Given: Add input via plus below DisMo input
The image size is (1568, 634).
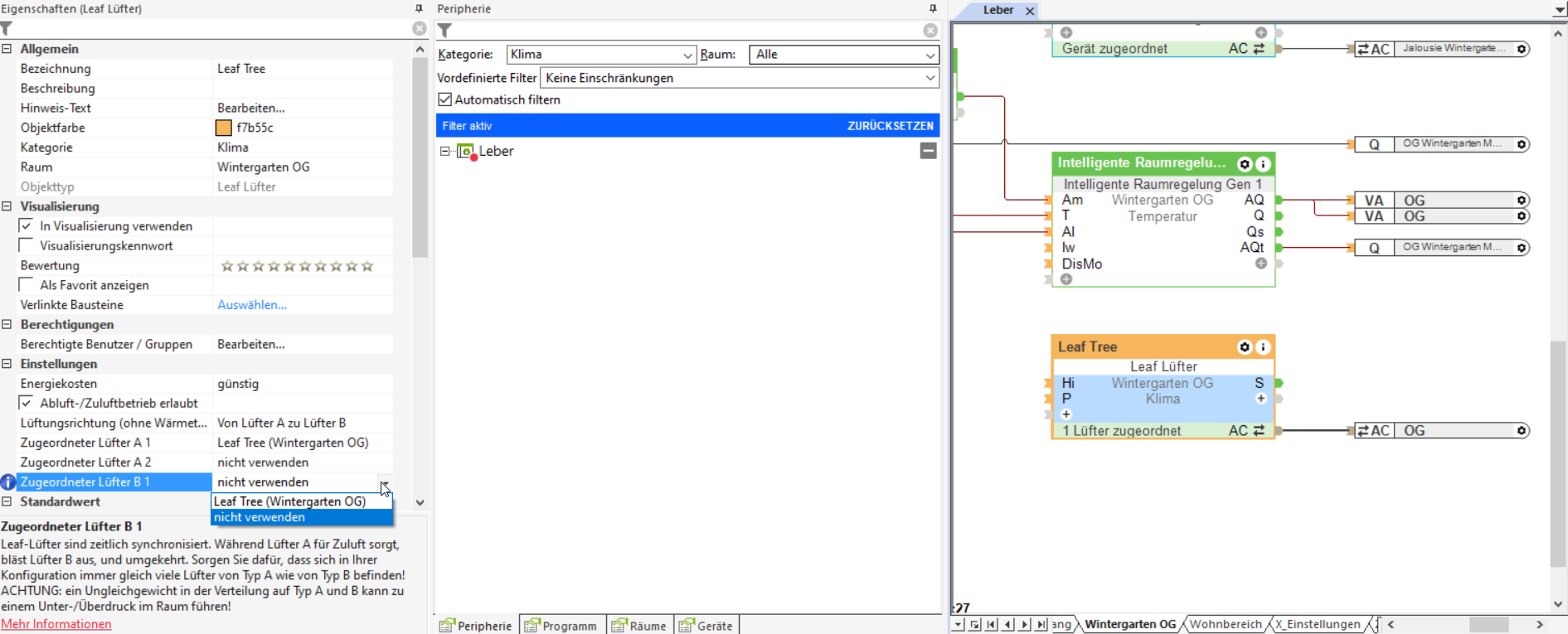Looking at the screenshot, I should click(1066, 279).
